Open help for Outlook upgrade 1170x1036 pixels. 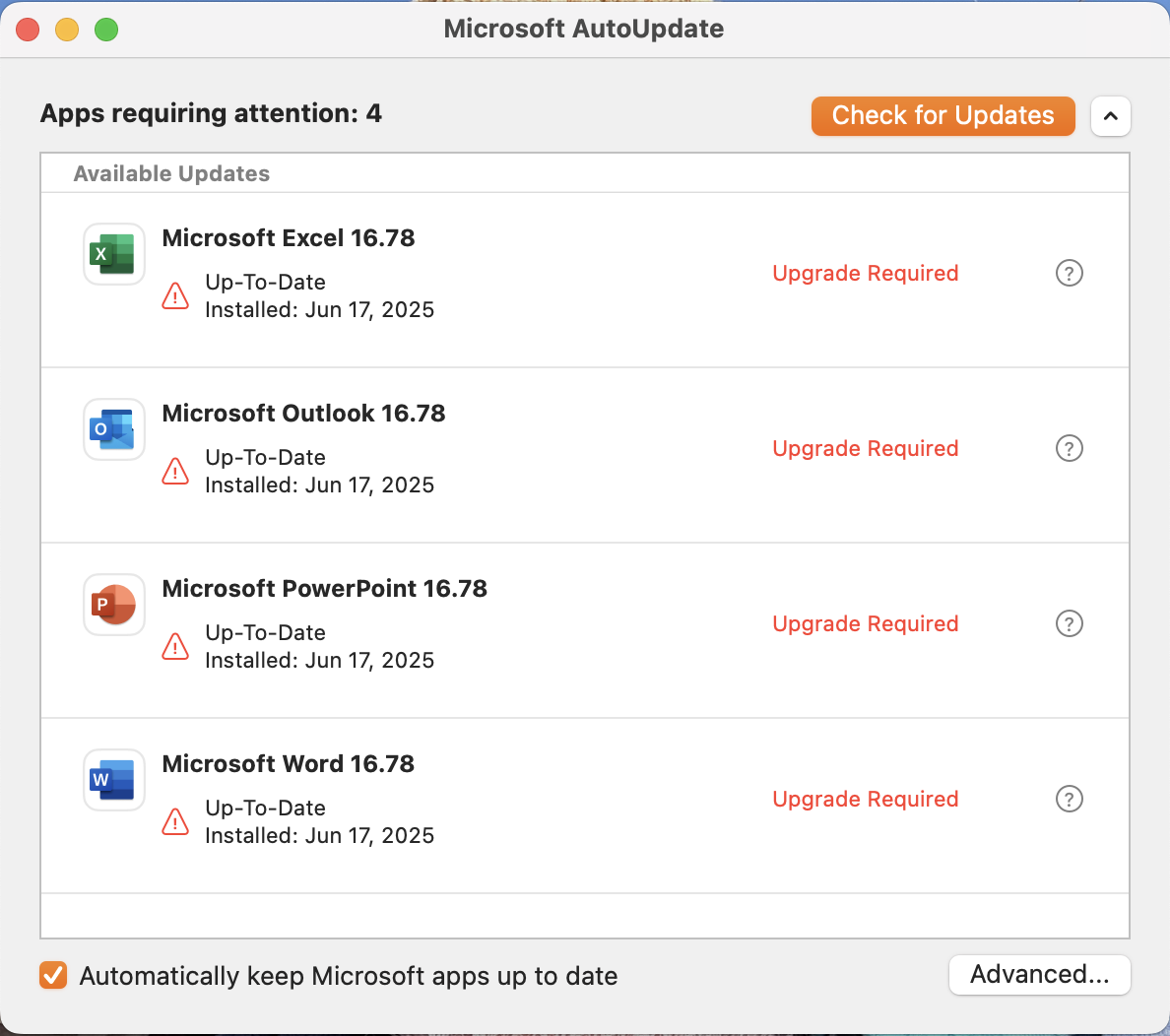[x=1070, y=449]
